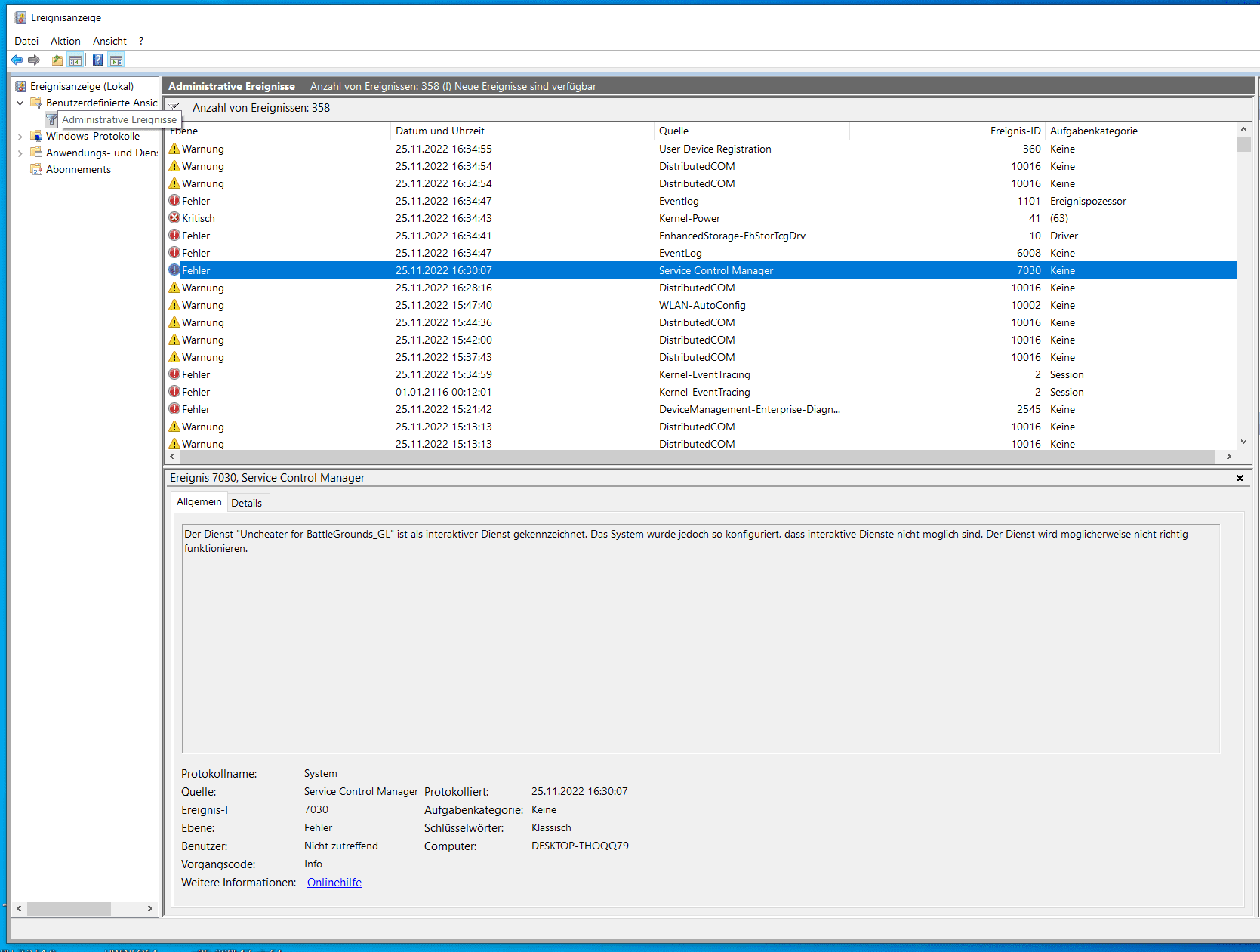Toggle the console tree pane toolbar icon
1260x952 pixels.
tap(75, 60)
